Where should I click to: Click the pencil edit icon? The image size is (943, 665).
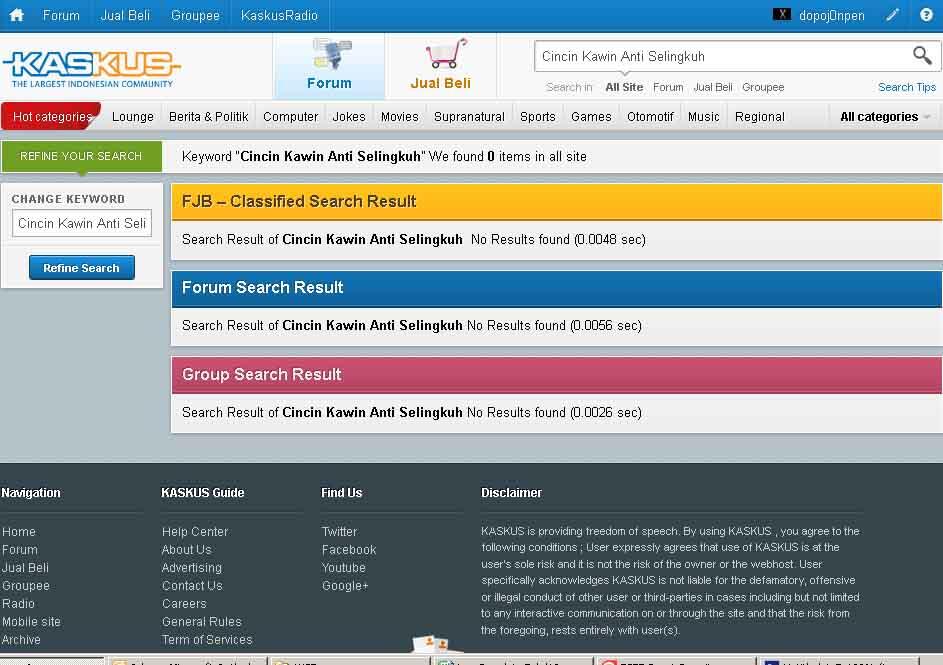[x=892, y=15]
